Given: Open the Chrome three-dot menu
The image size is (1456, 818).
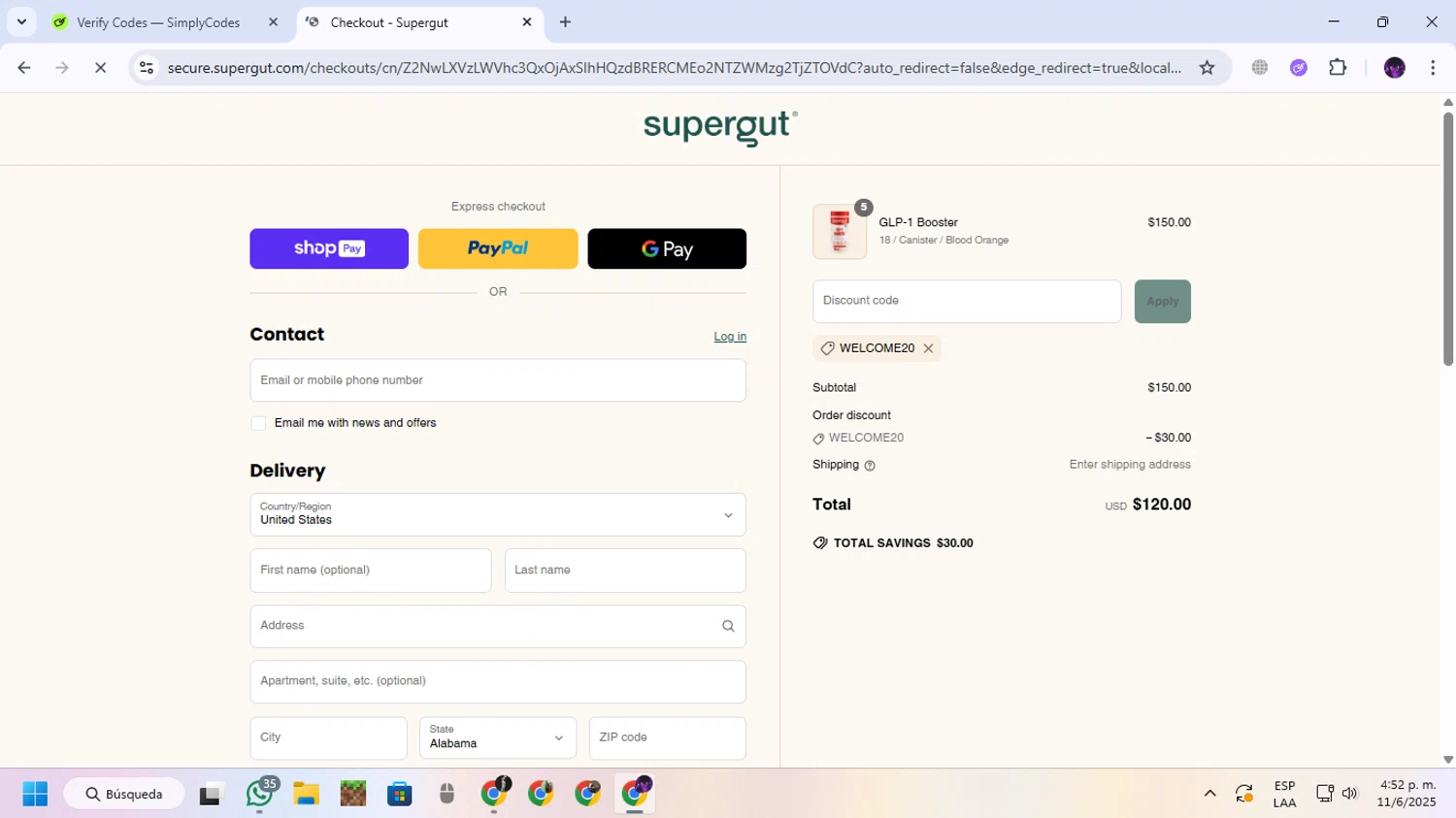Looking at the screenshot, I should pyautogui.click(x=1433, y=68).
